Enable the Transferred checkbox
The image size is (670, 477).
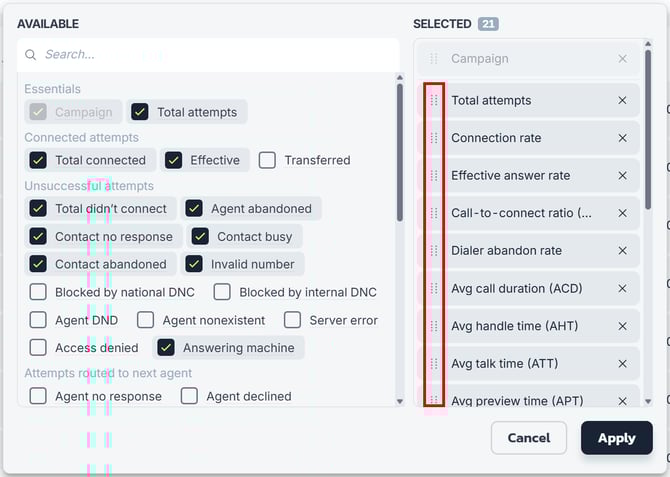(x=267, y=160)
